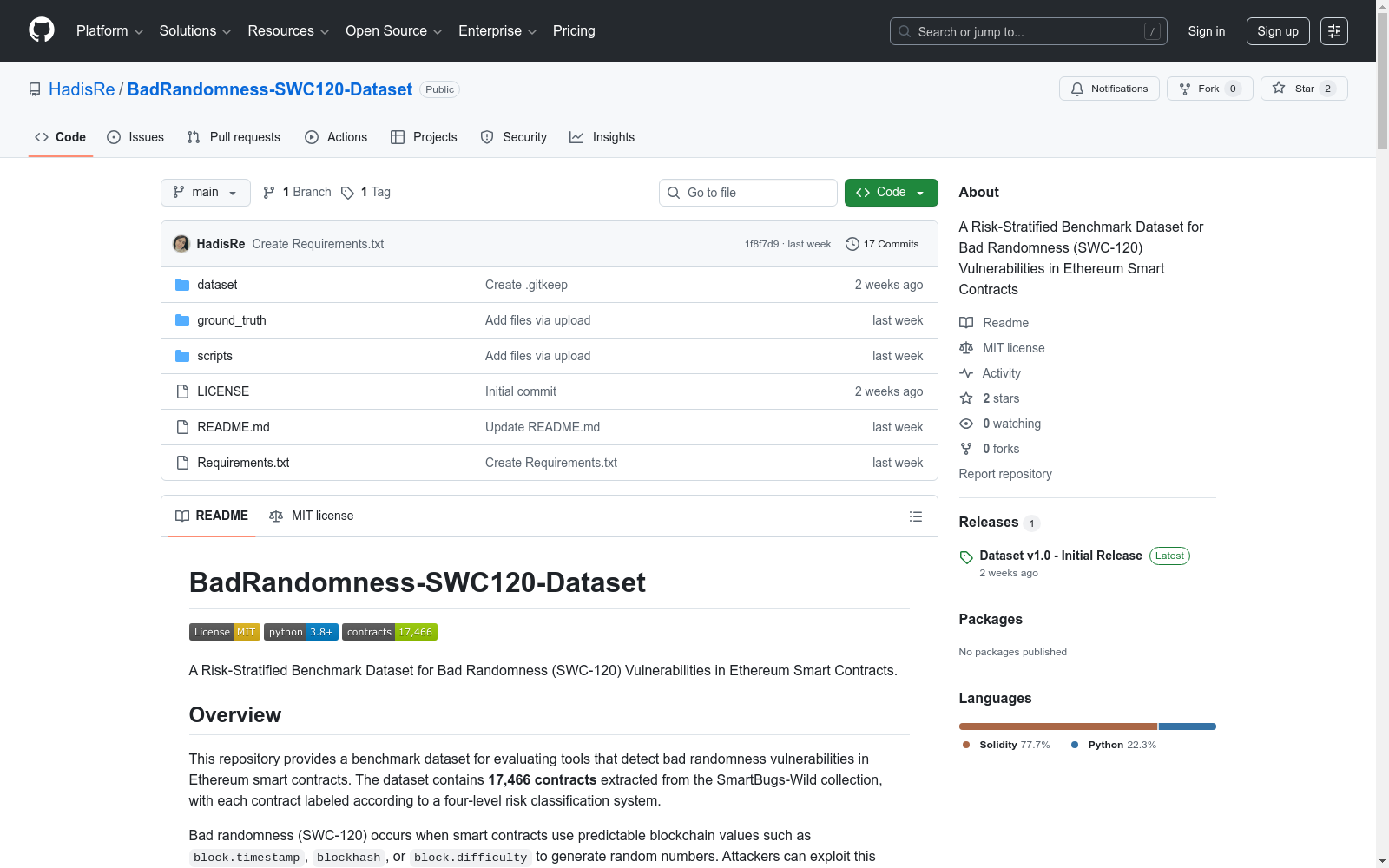Click the HadisRe avatar in commit row
The width and height of the screenshot is (1389, 868).
point(181,244)
